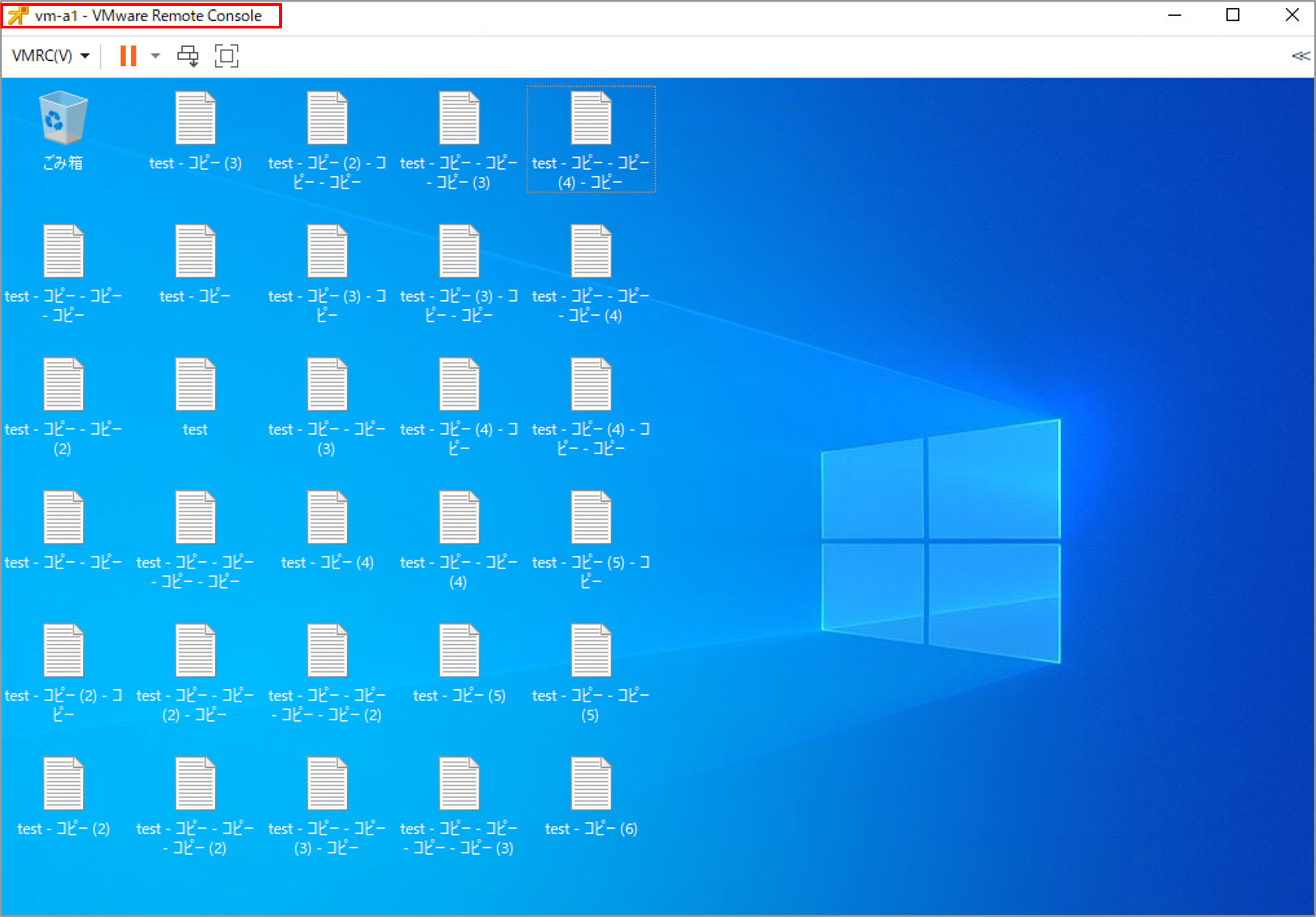The width and height of the screenshot is (1316, 917).
Task: Select file 'test - コピー - コピー (4)'
Action: click(459, 540)
